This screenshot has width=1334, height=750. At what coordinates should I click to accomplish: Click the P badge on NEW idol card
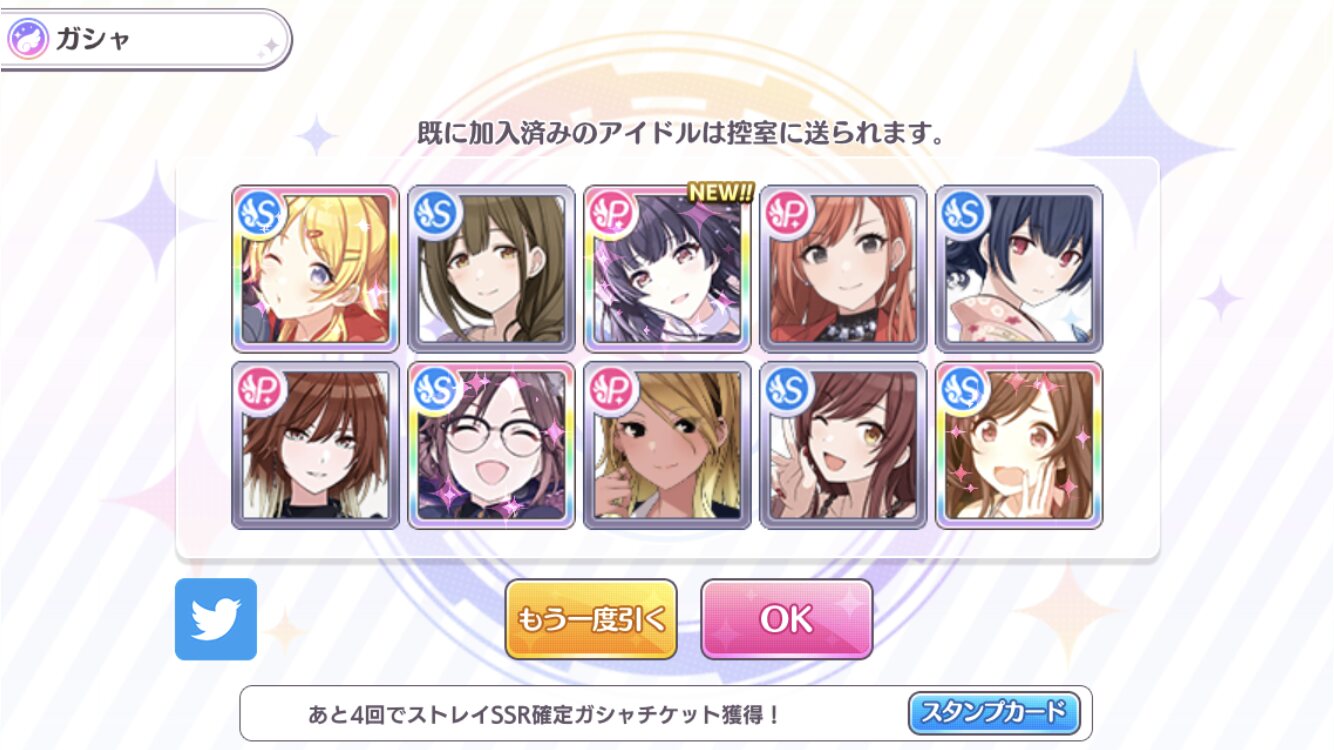[x=612, y=213]
